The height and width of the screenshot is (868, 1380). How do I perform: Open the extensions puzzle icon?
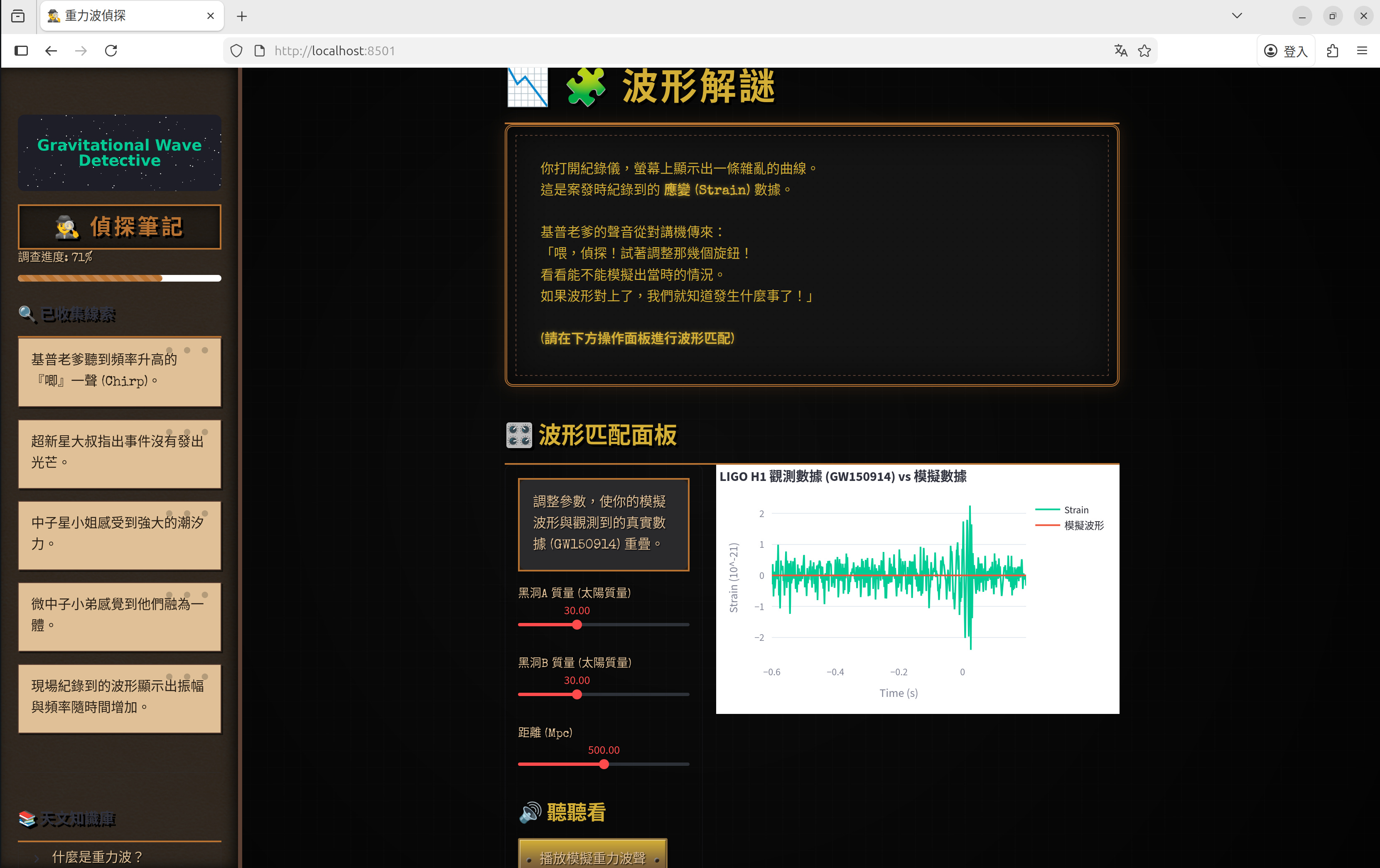(1332, 50)
